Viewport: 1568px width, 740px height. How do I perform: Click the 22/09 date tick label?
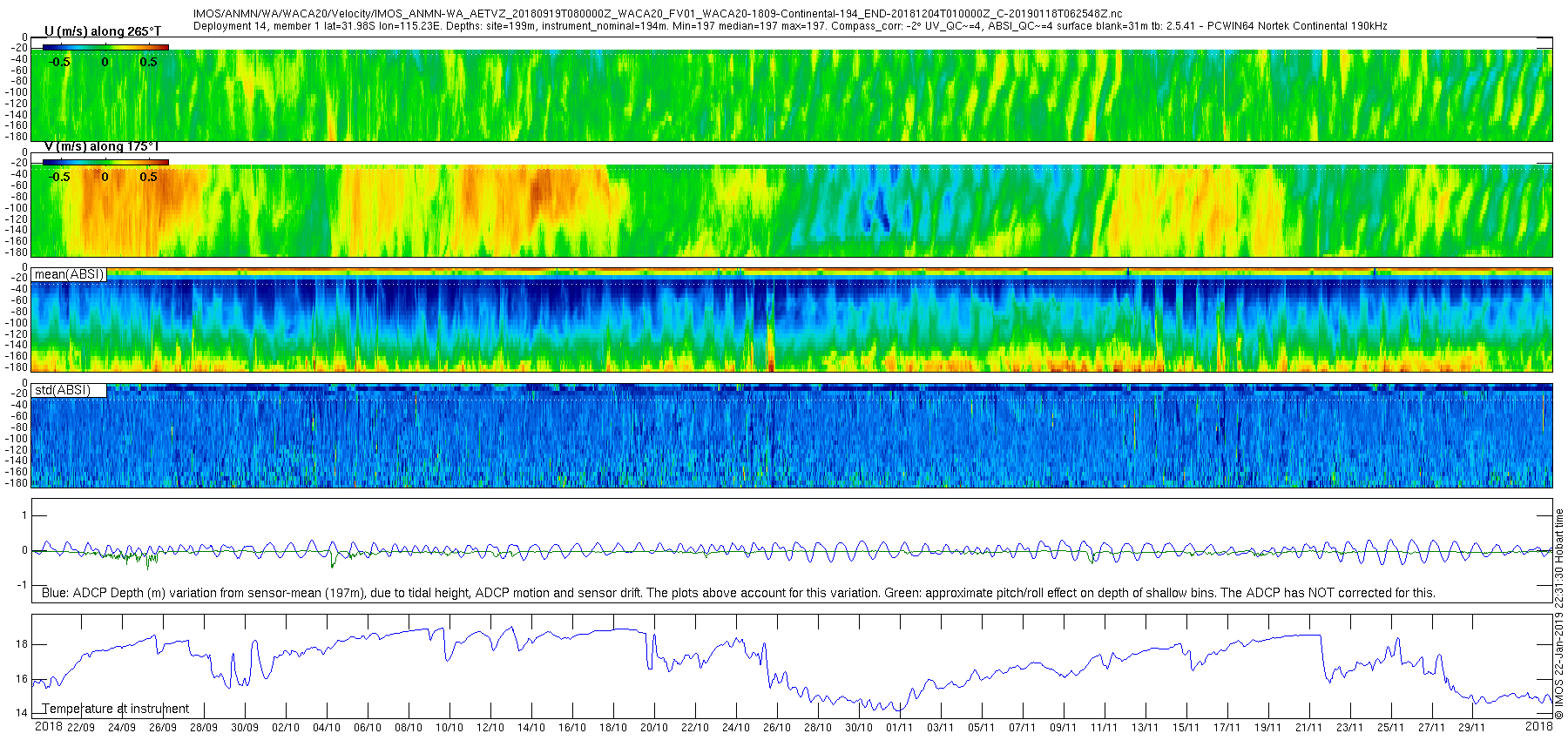click(x=81, y=728)
